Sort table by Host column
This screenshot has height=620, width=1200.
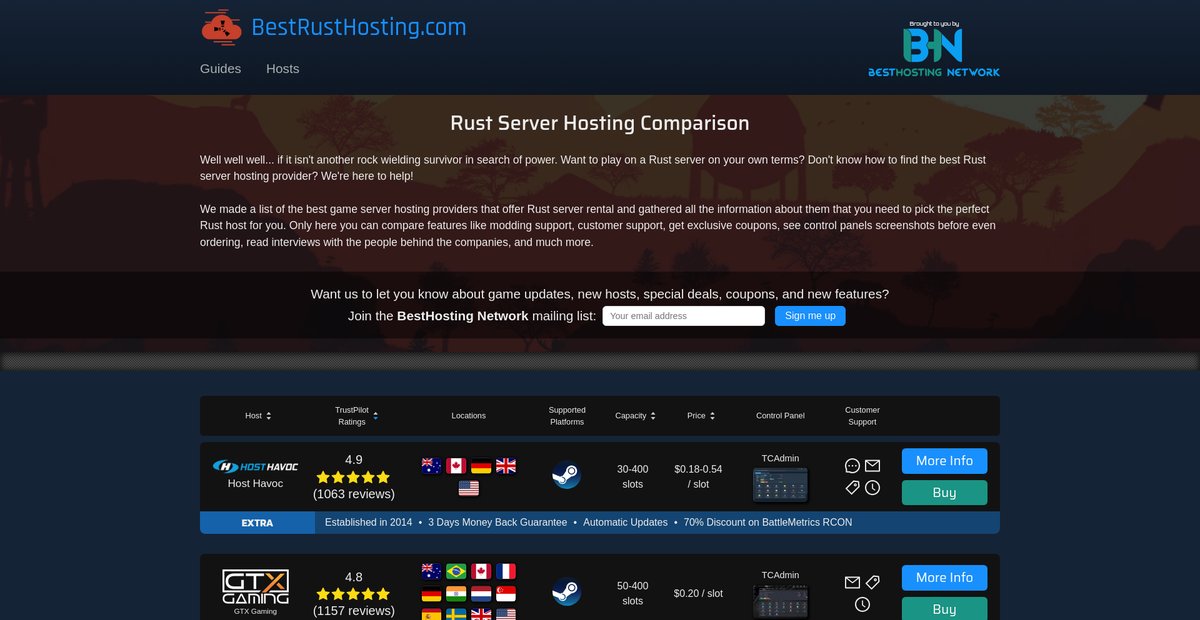(x=258, y=416)
